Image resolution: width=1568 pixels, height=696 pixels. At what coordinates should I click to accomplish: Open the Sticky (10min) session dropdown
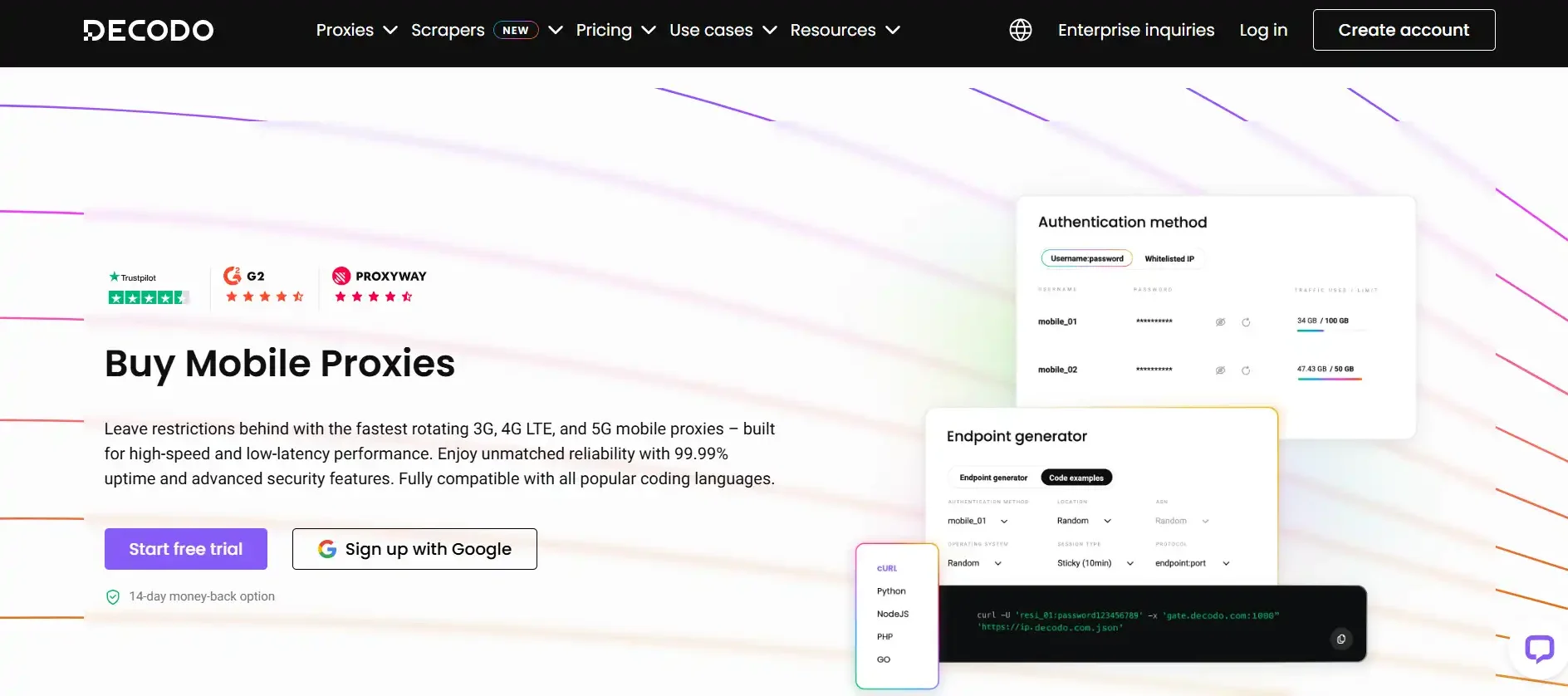[1095, 563]
